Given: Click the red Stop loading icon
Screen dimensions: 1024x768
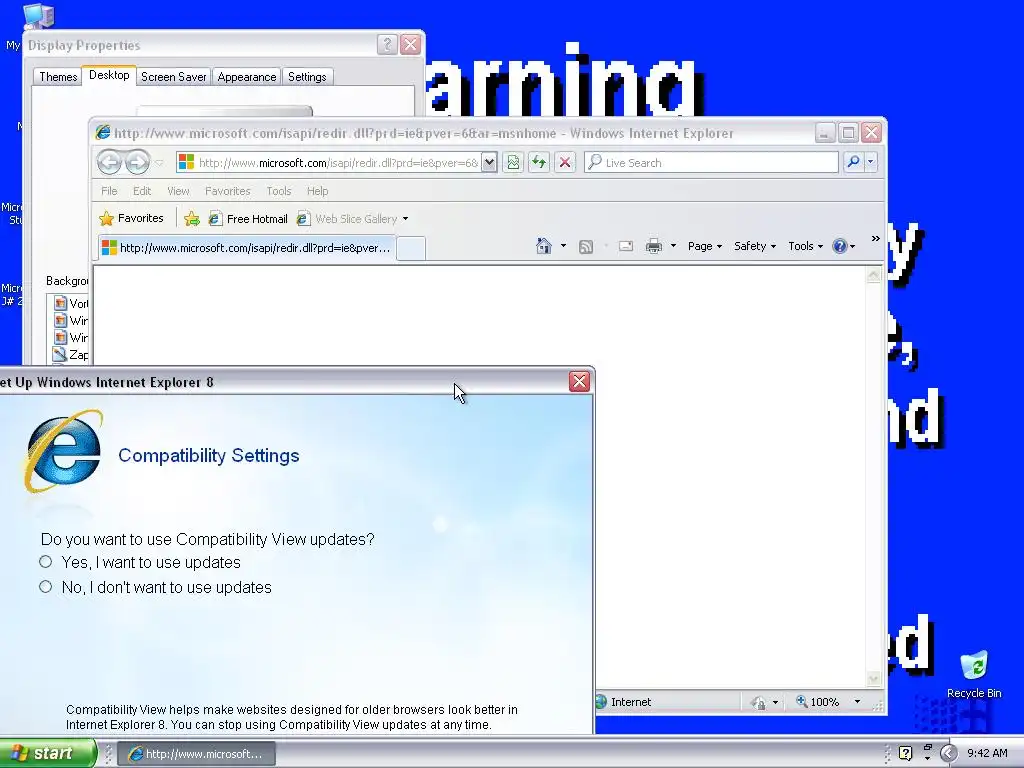Looking at the screenshot, I should (x=565, y=163).
